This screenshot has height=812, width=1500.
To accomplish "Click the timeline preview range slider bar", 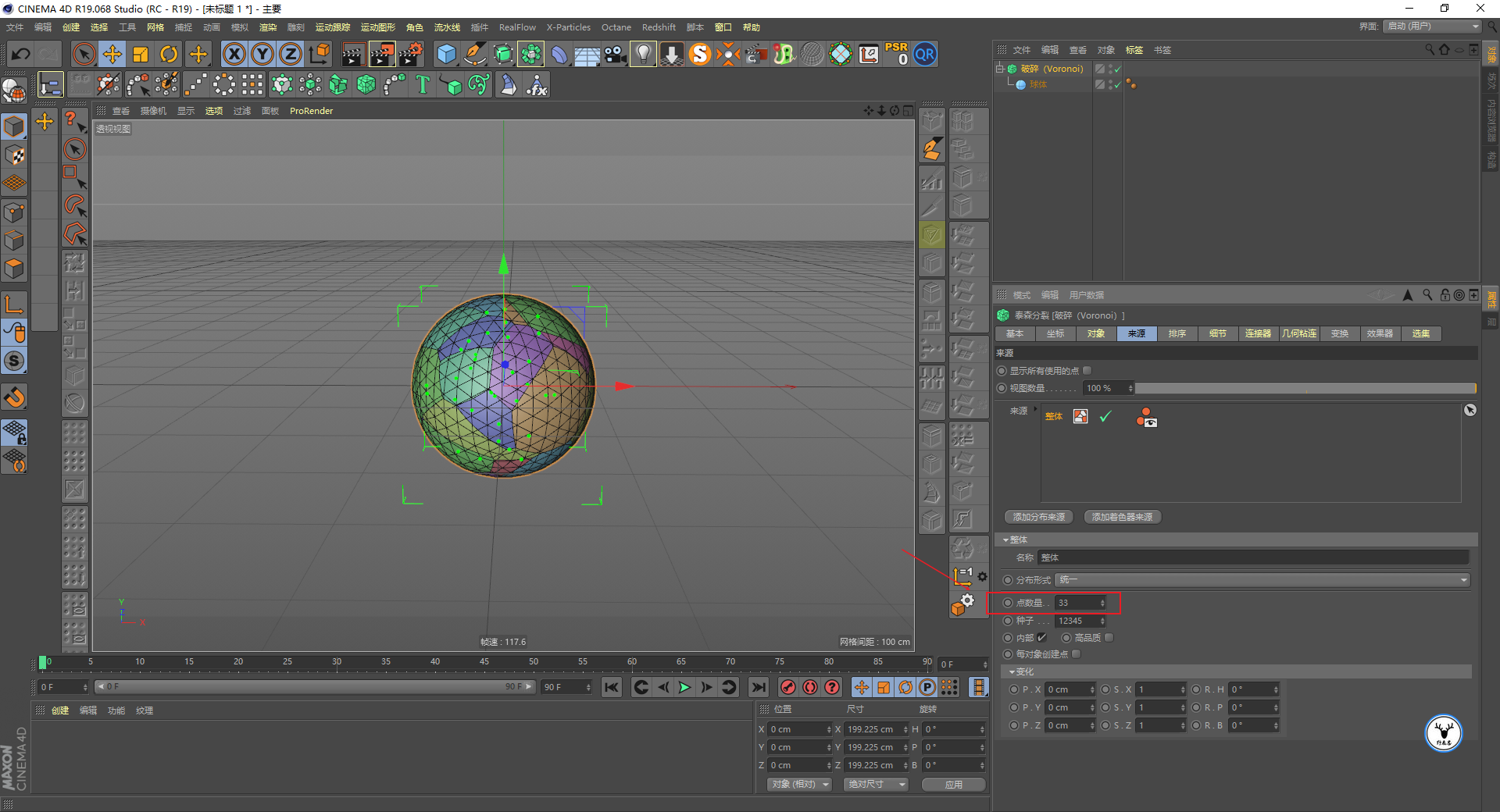I will pyautogui.click(x=315, y=687).
